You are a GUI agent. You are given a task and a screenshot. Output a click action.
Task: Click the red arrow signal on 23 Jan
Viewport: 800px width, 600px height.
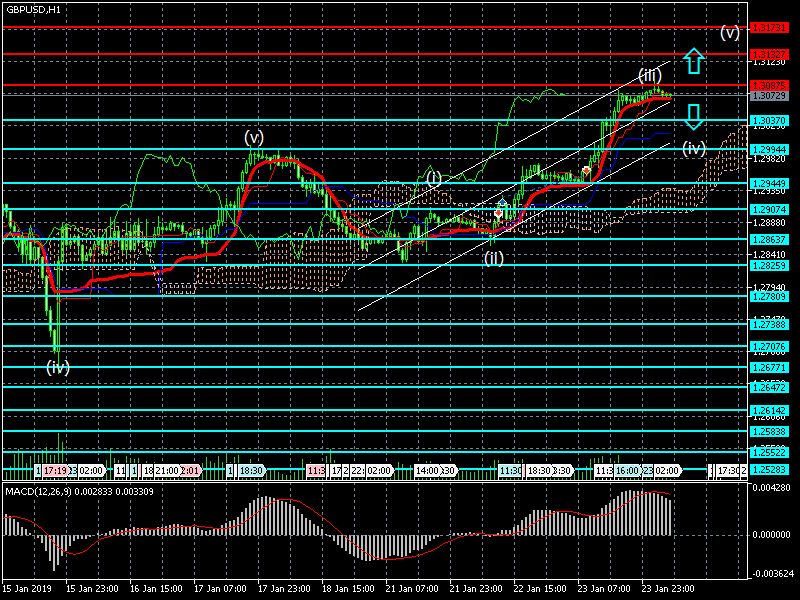click(x=585, y=171)
